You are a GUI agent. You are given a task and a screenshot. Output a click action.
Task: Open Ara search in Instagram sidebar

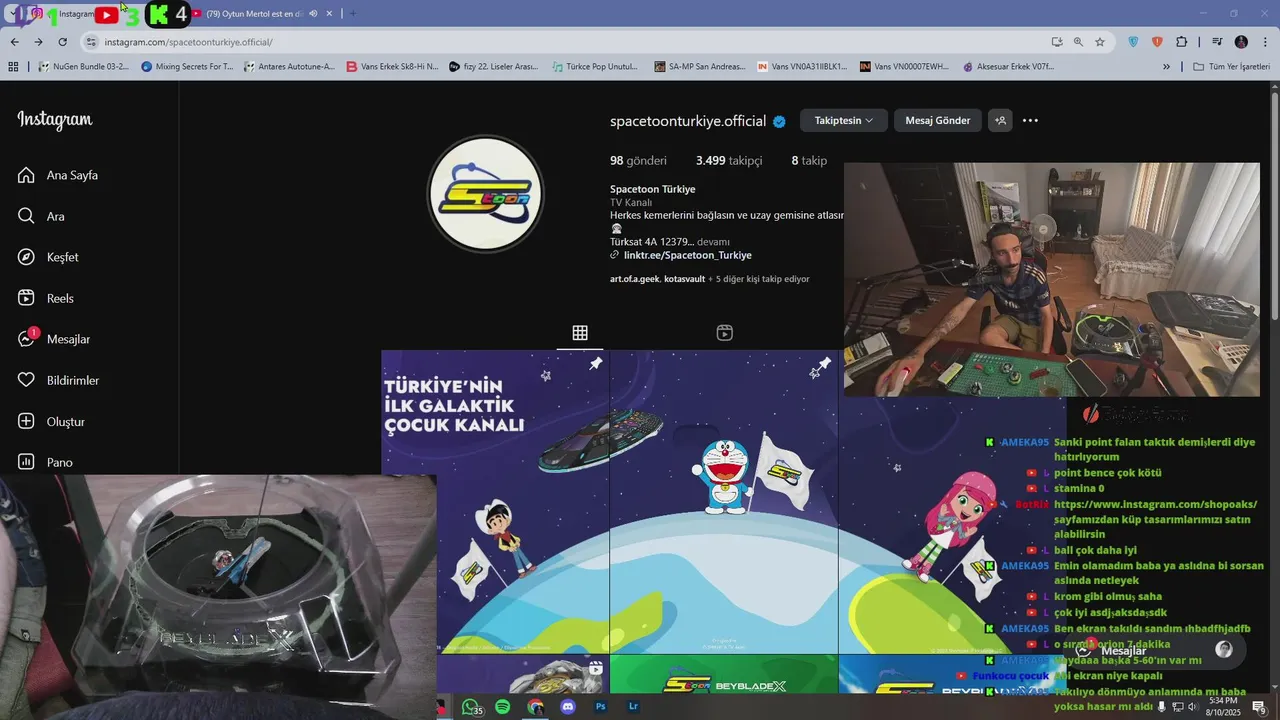[x=41, y=216]
